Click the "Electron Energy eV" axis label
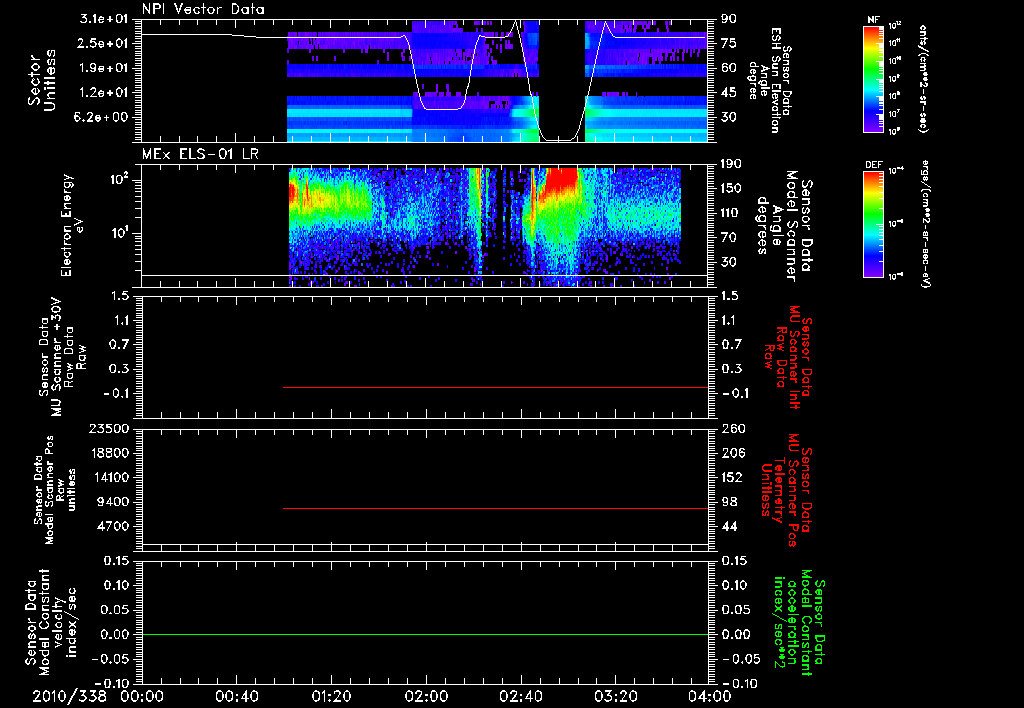This screenshot has width=1024, height=708. (x=73, y=225)
